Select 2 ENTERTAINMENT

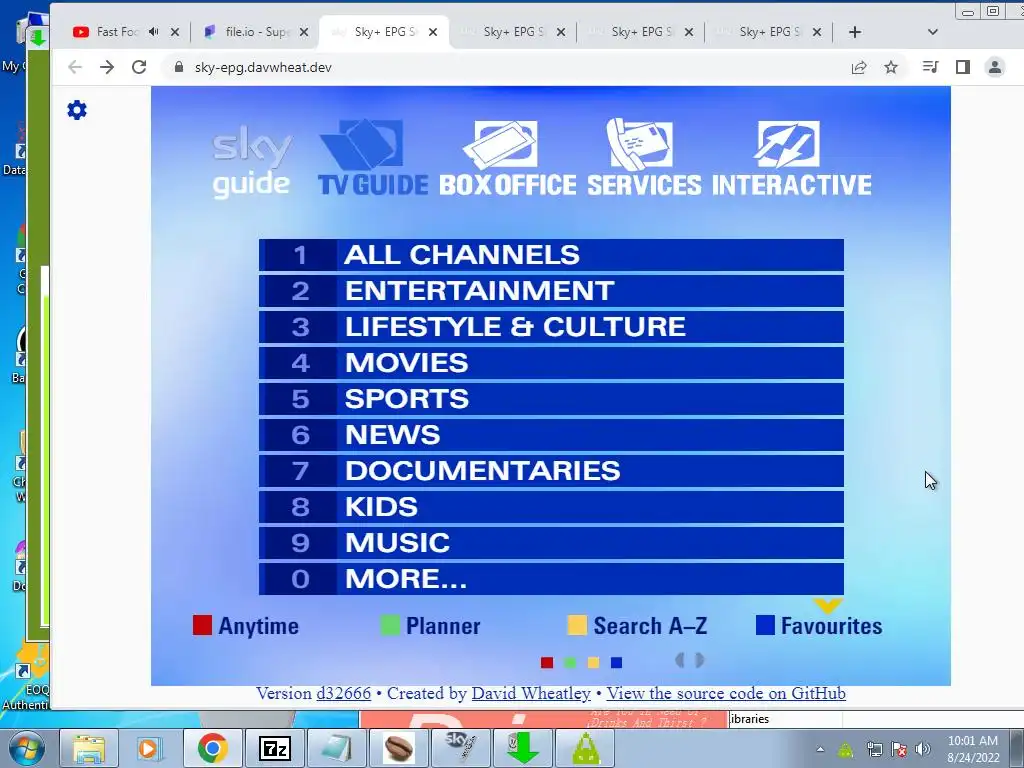pyautogui.click(x=551, y=291)
